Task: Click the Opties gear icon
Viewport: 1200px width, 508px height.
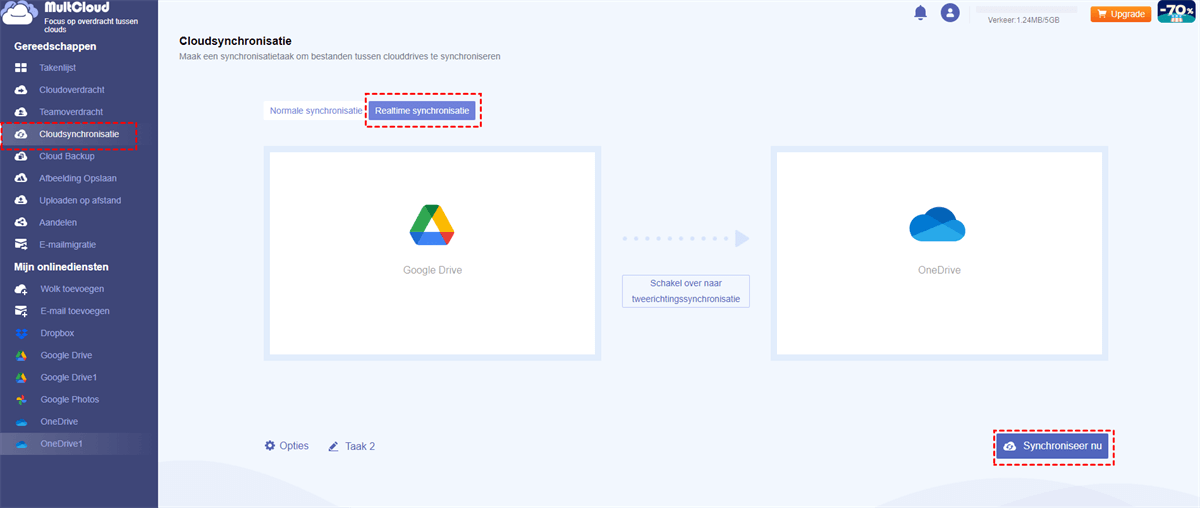Action: [x=270, y=446]
